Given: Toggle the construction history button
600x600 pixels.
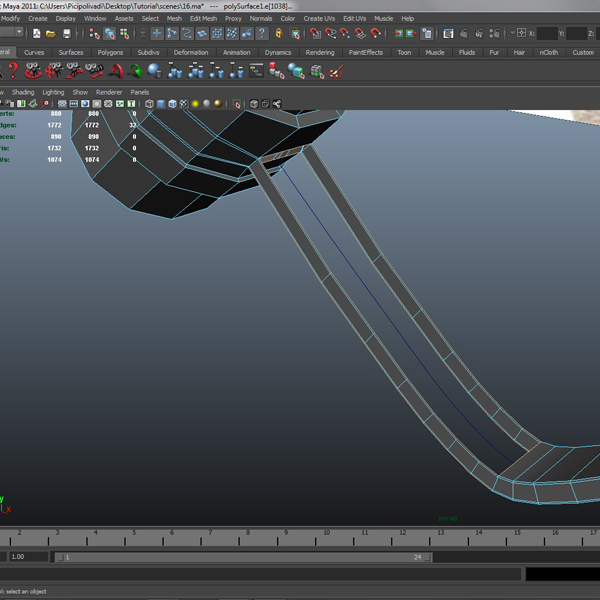Looking at the screenshot, I should click(426, 34).
